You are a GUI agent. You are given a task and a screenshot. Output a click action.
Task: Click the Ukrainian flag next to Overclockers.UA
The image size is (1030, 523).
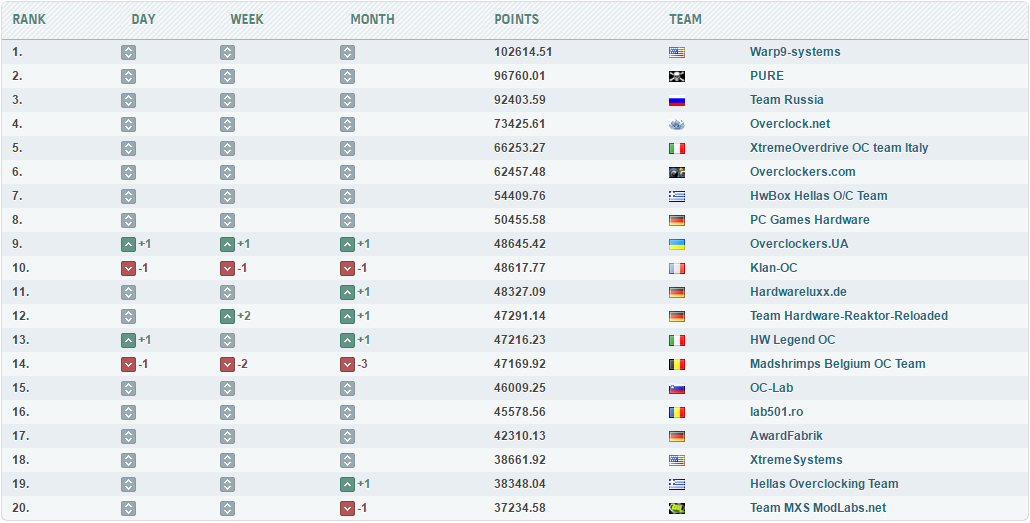tap(677, 244)
